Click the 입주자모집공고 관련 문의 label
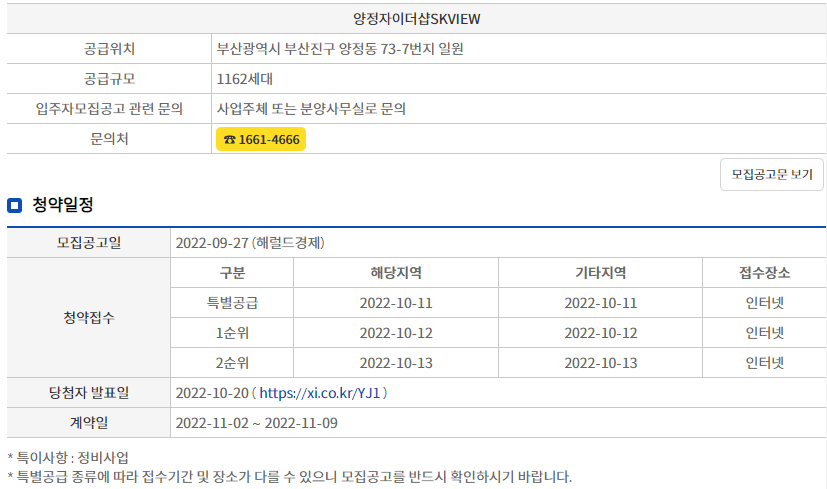 click(109, 109)
